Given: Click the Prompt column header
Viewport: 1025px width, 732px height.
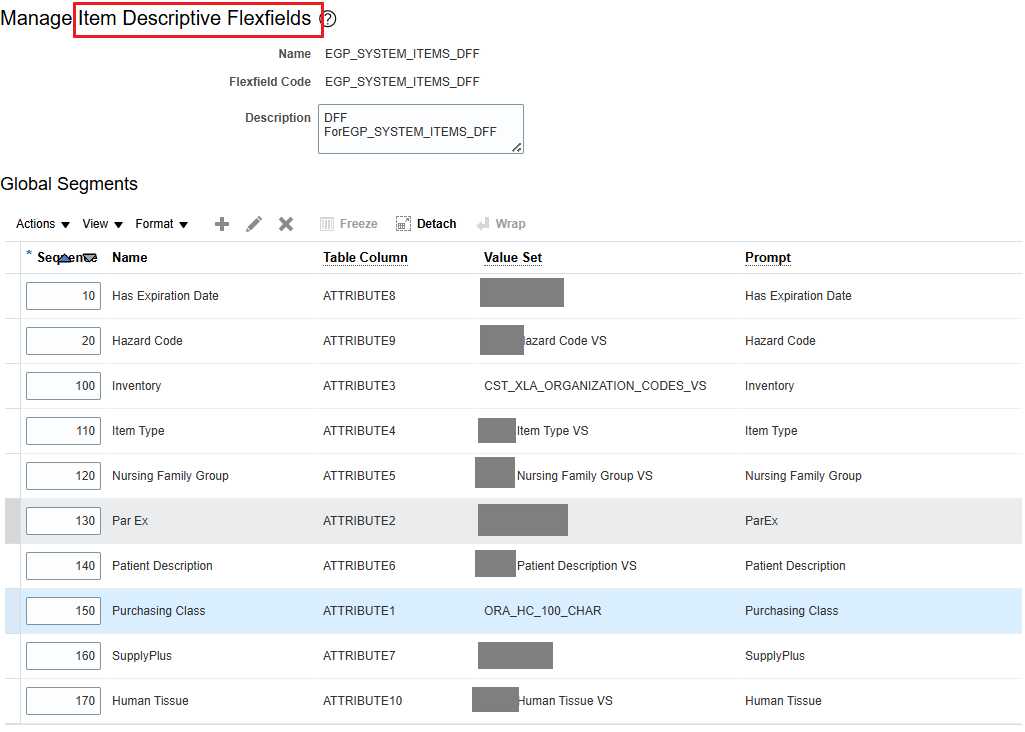Looking at the screenshot, I should (x=768, y=258).
